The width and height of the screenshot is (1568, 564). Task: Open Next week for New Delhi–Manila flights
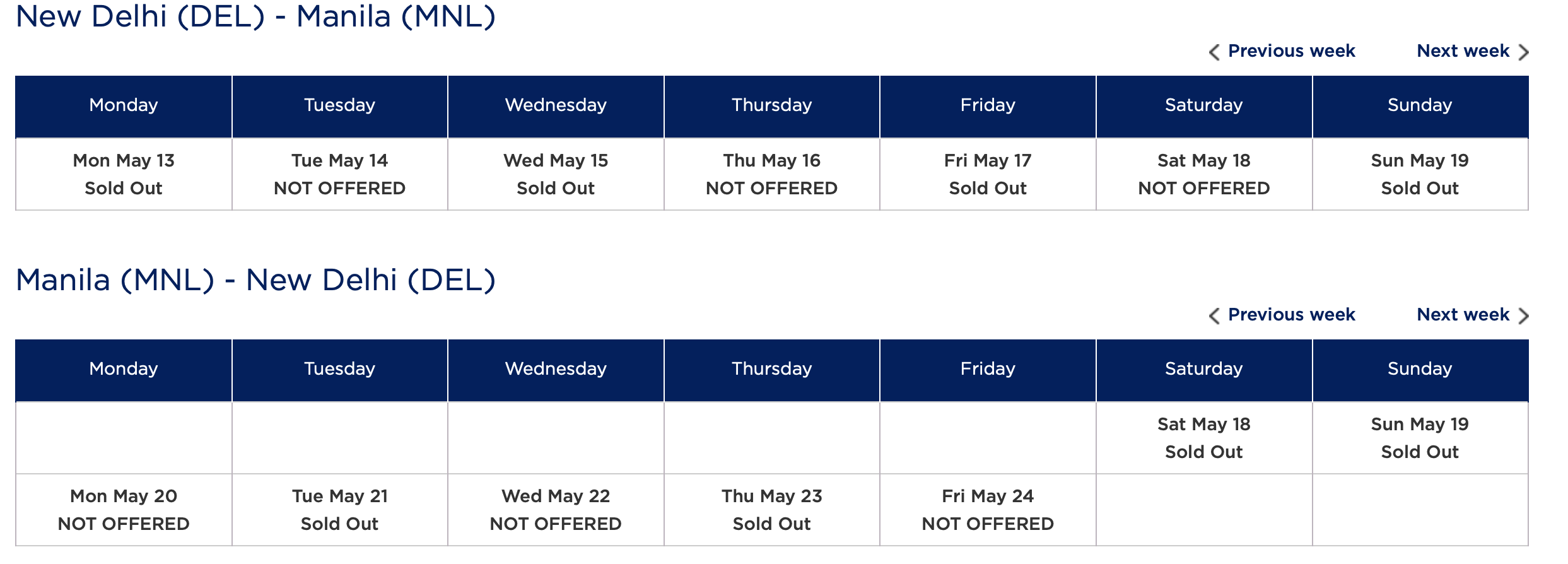point(1463,51)
